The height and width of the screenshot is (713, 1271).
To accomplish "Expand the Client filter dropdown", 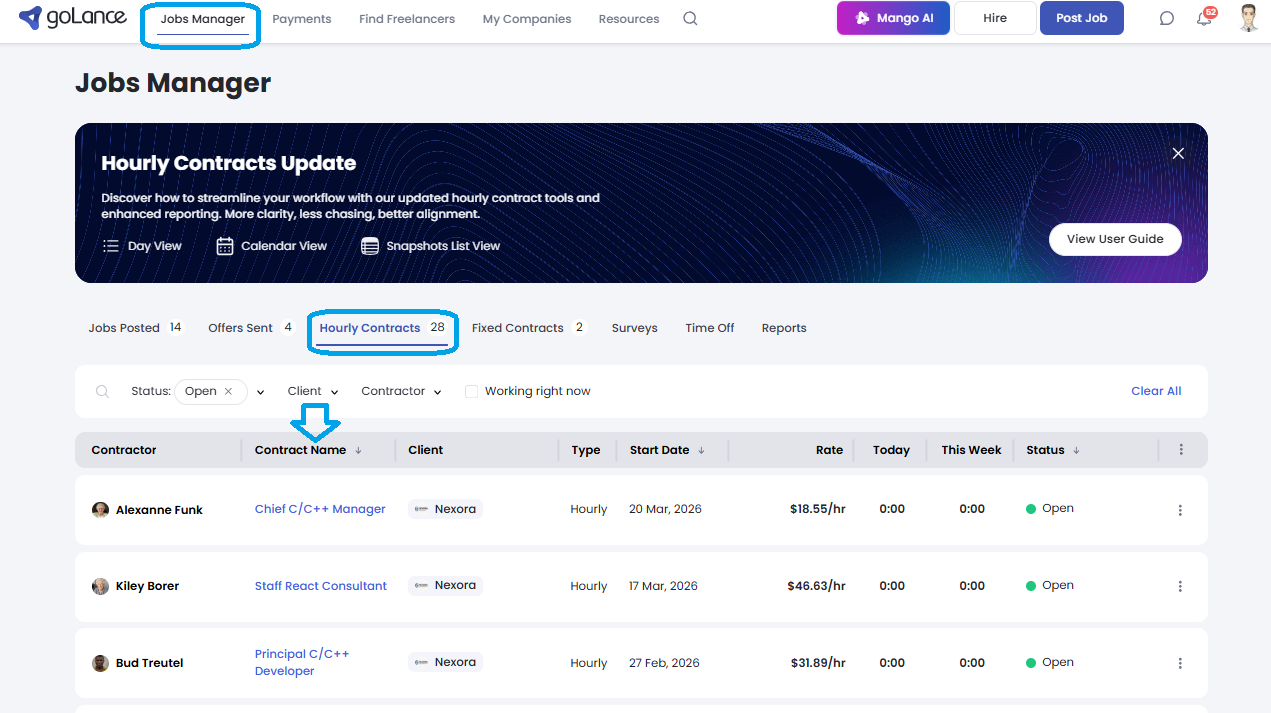I will coord(313,392).
